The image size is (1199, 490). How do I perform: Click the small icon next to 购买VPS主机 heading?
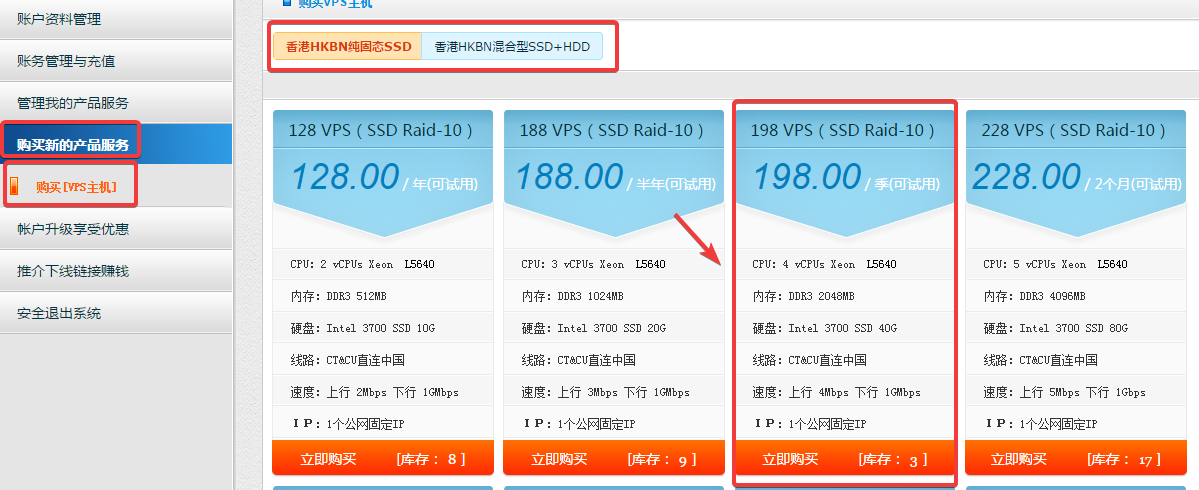(x=287, y=3)
